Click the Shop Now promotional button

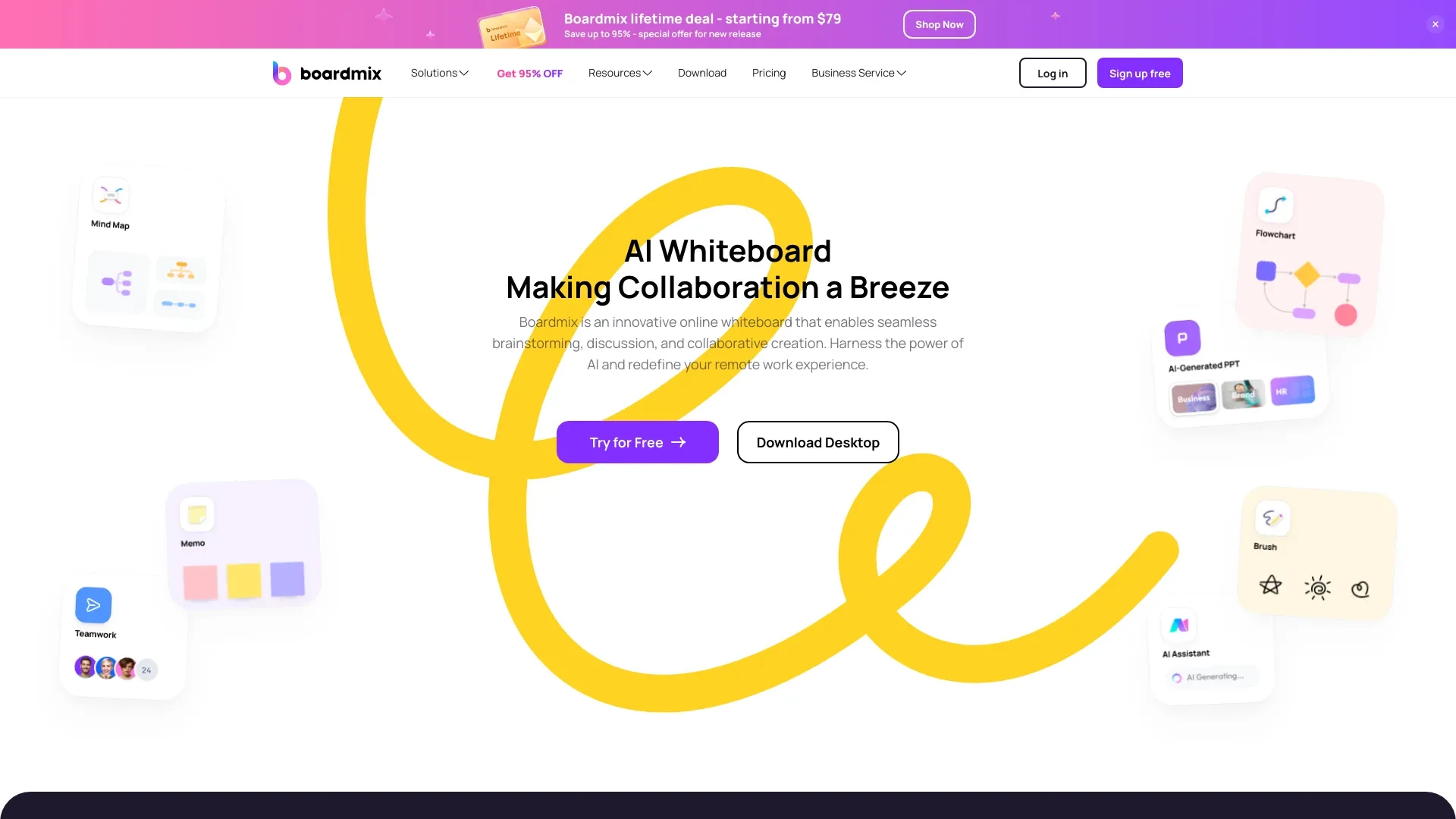click(x=939, y=23)
